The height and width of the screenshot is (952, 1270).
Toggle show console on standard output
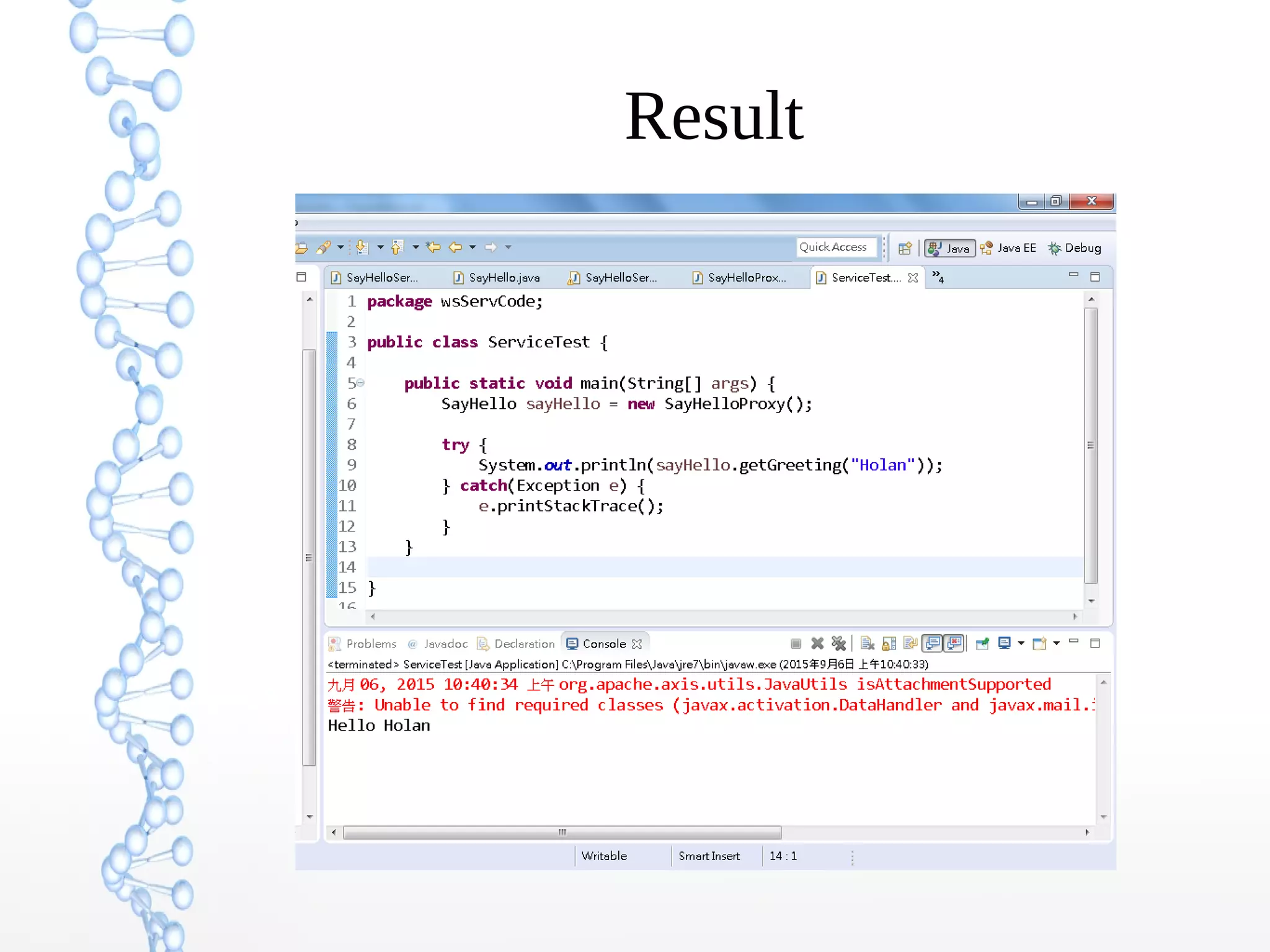[x=932, y=644]
